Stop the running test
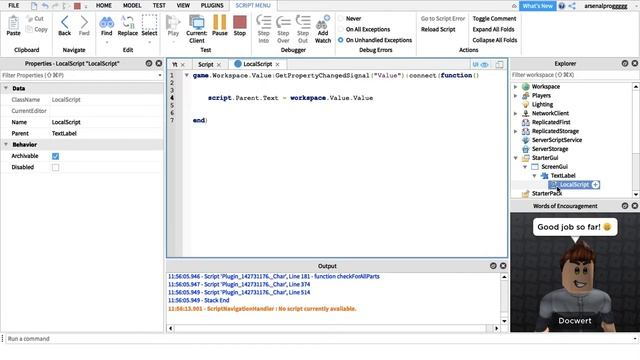 coord(240,25)
